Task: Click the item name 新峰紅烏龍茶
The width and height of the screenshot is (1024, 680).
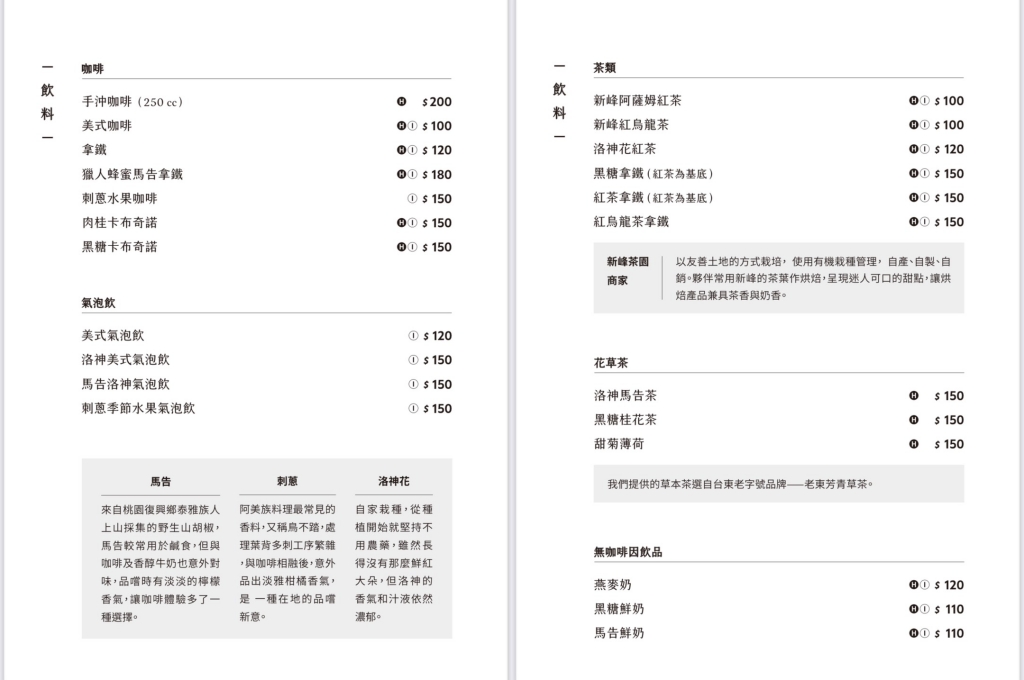Action: pos(632,125)
